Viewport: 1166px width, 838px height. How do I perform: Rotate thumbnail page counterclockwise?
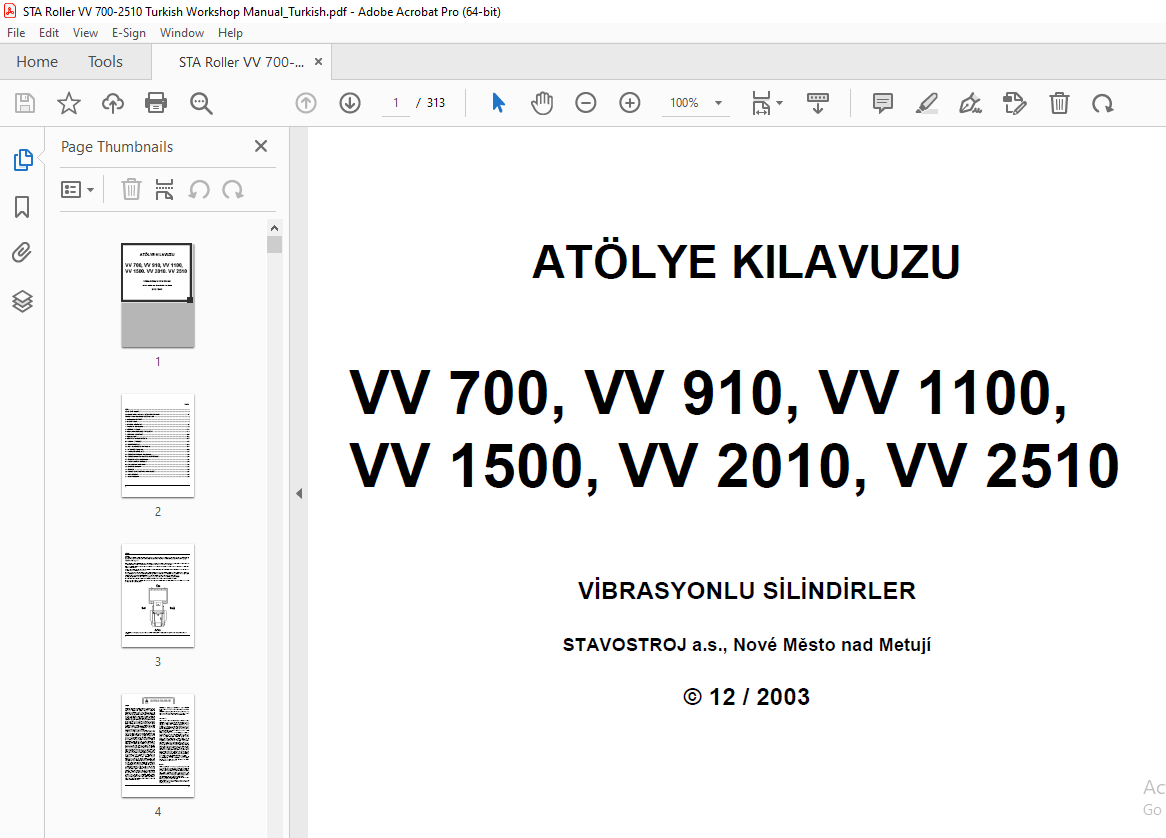199,190
